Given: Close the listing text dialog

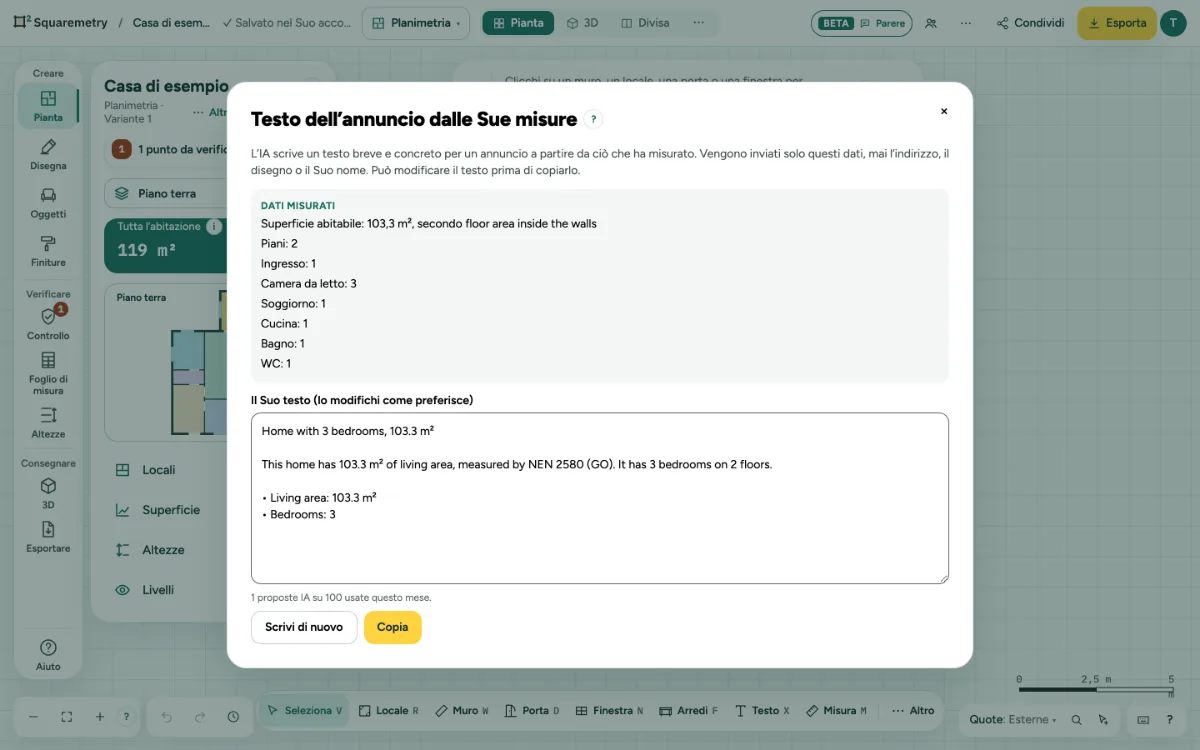Looking at the screenshot, I should click(944, 111).
